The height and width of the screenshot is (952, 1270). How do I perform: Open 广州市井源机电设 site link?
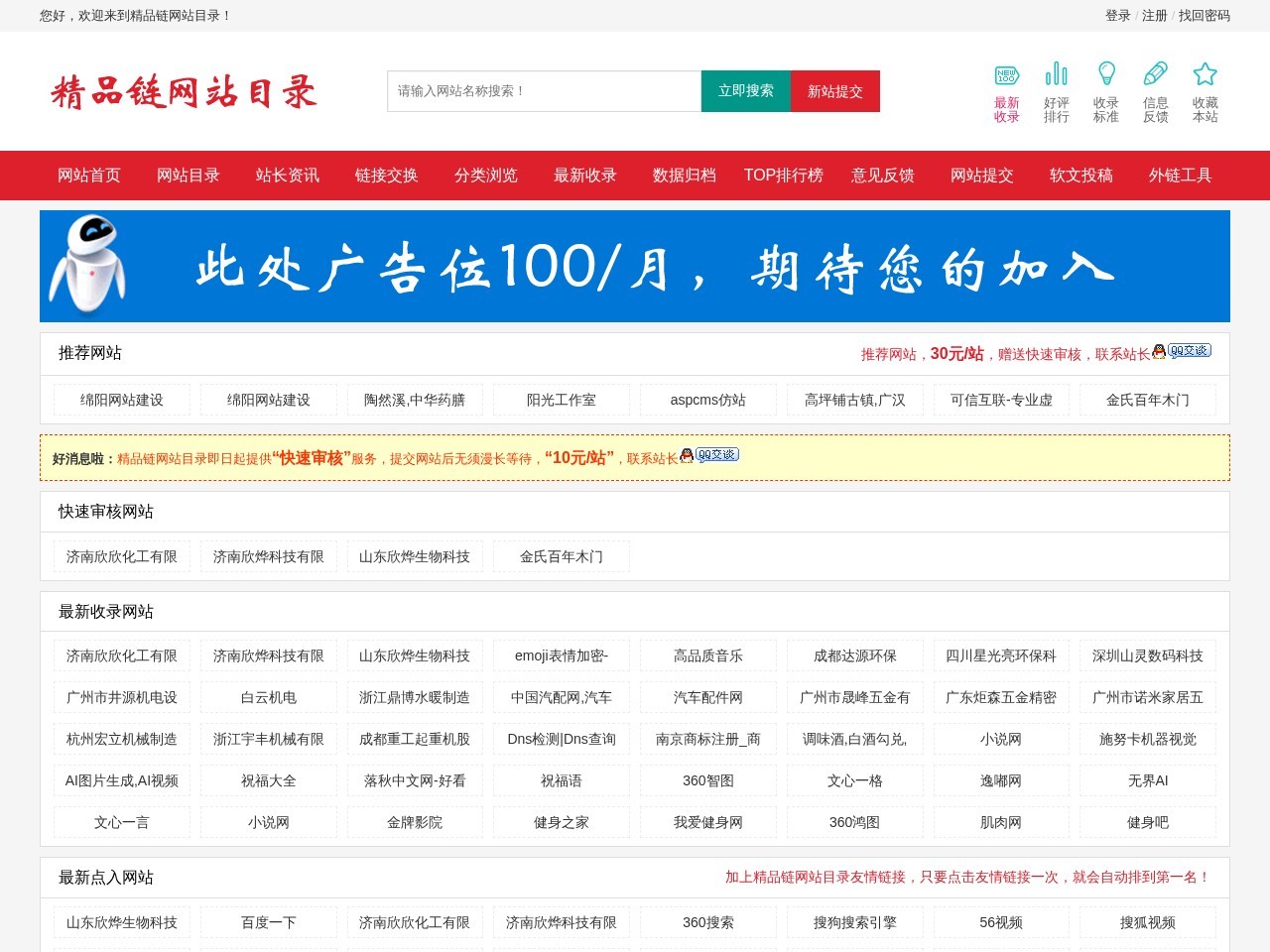coord(122,697)
